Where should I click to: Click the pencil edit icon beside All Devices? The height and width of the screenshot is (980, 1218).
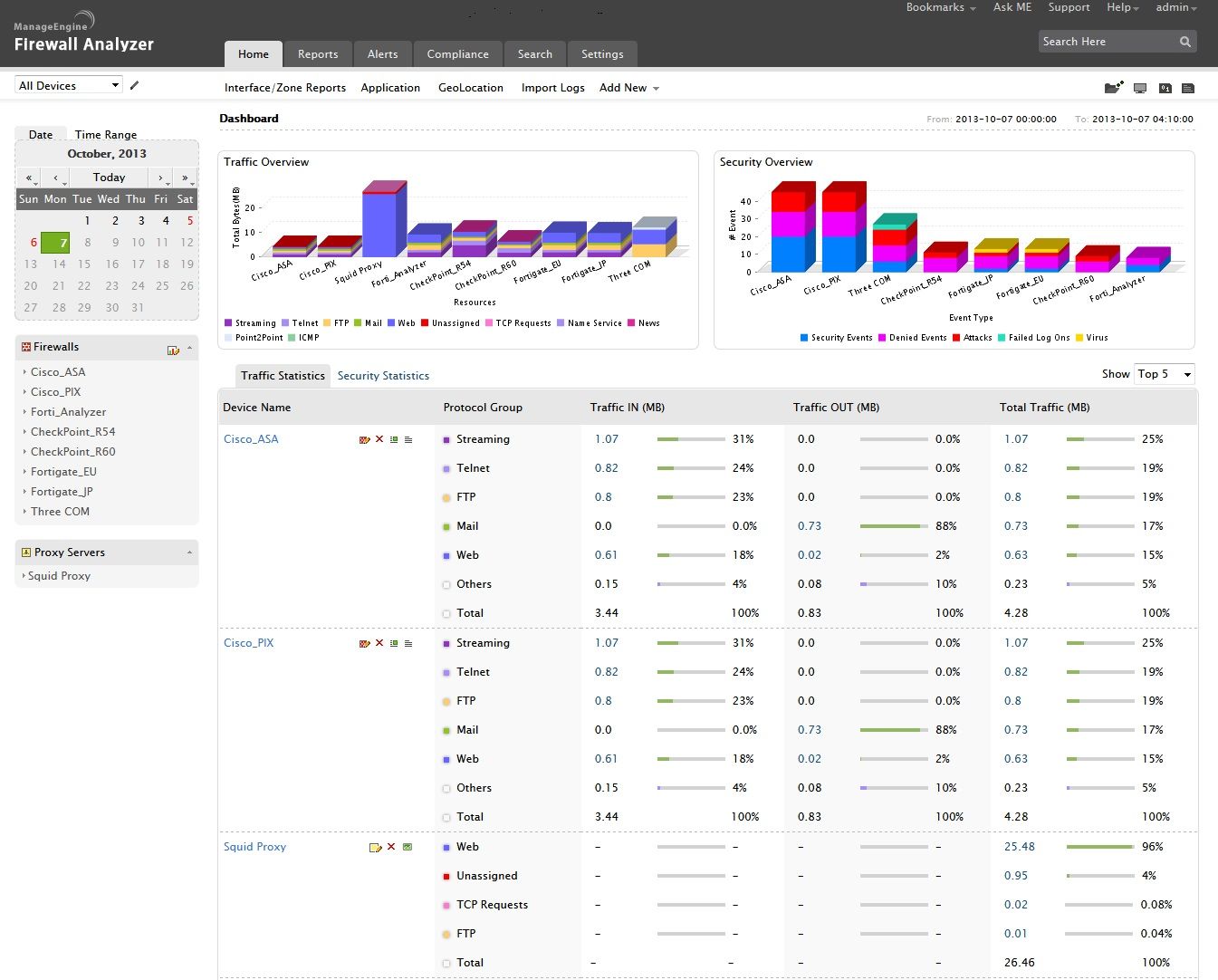135,85
